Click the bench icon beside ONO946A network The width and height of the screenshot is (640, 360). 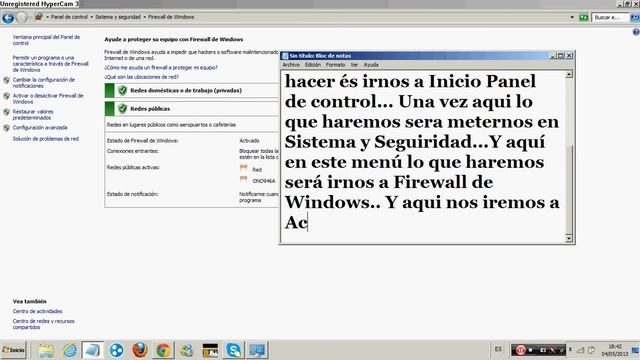(x=244, y=179)
